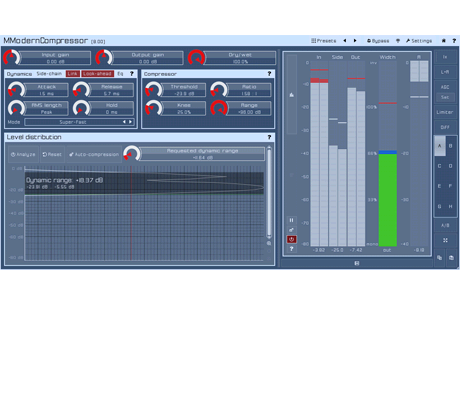
Task: Pause the meters with the pause icon
Action: 291,220
